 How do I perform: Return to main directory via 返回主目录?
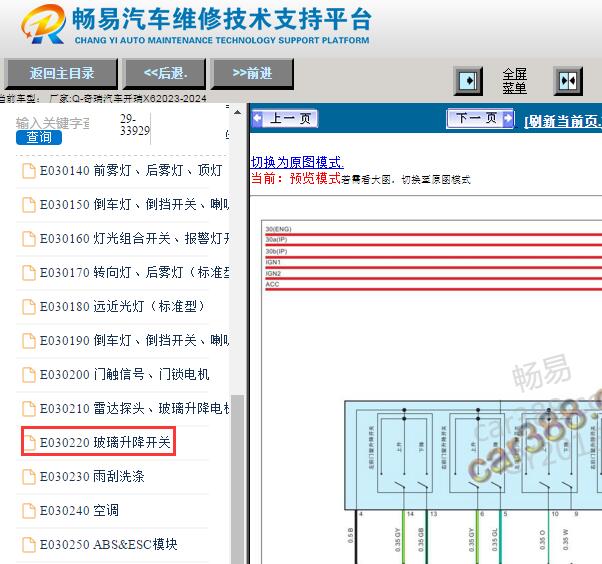[61, 73]
